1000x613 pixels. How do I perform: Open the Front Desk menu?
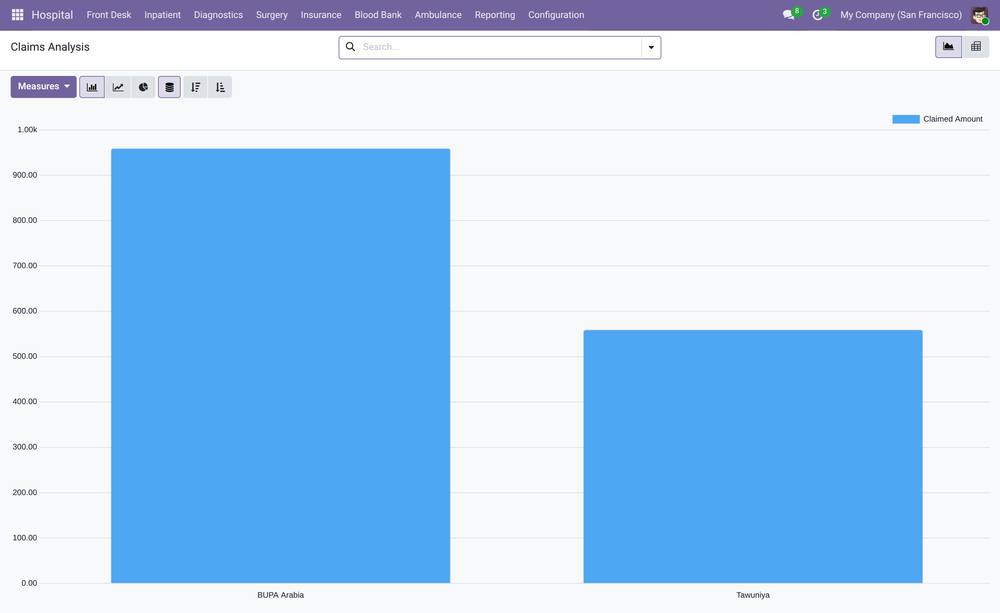click(x=109, y=15)
